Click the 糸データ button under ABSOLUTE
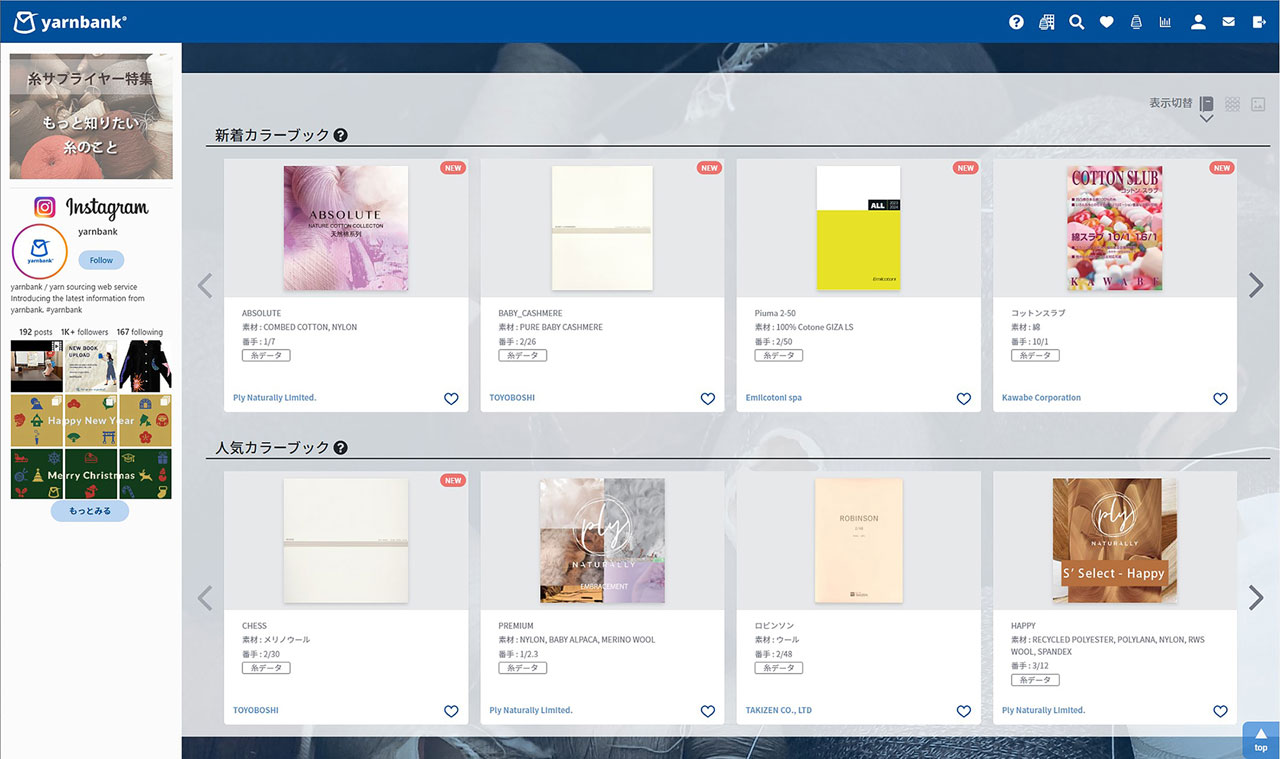 266,355
